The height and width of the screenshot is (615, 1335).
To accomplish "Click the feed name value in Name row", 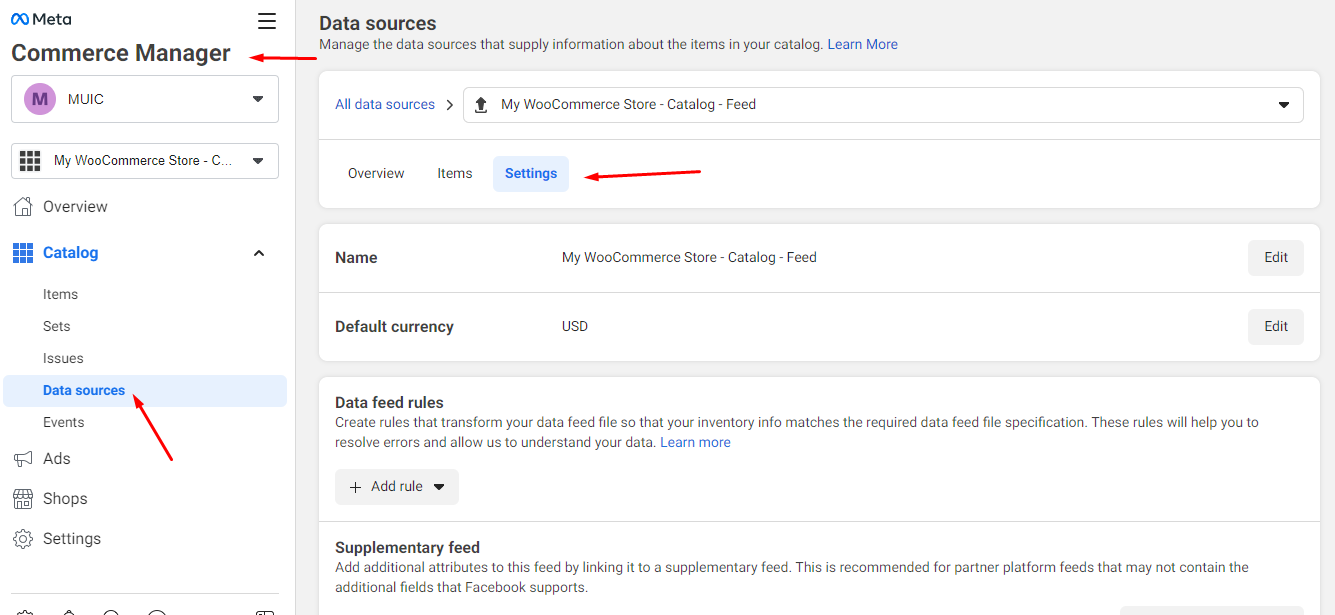I will pos(689,258).
